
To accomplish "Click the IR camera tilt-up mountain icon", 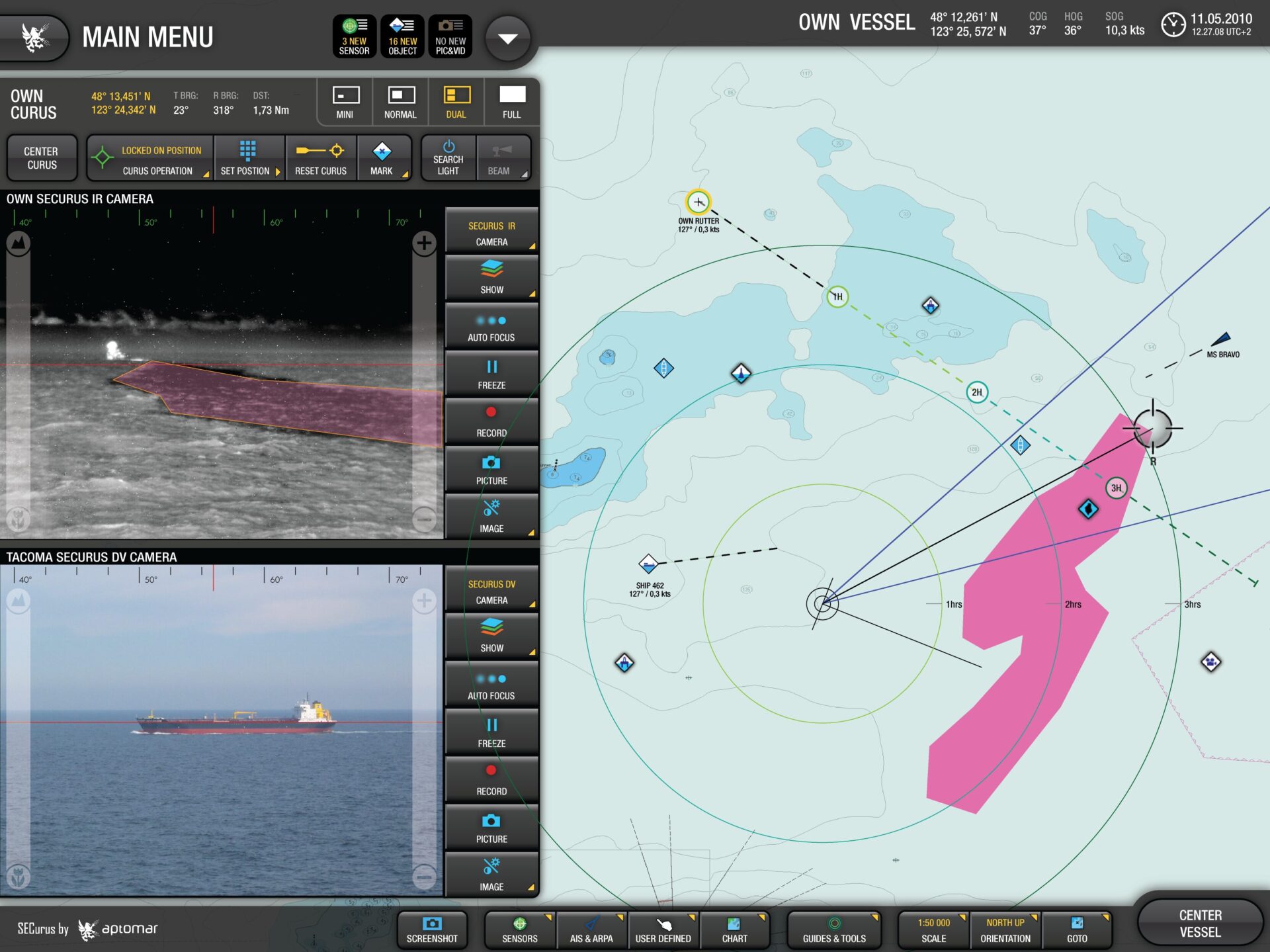I will 19,243.
